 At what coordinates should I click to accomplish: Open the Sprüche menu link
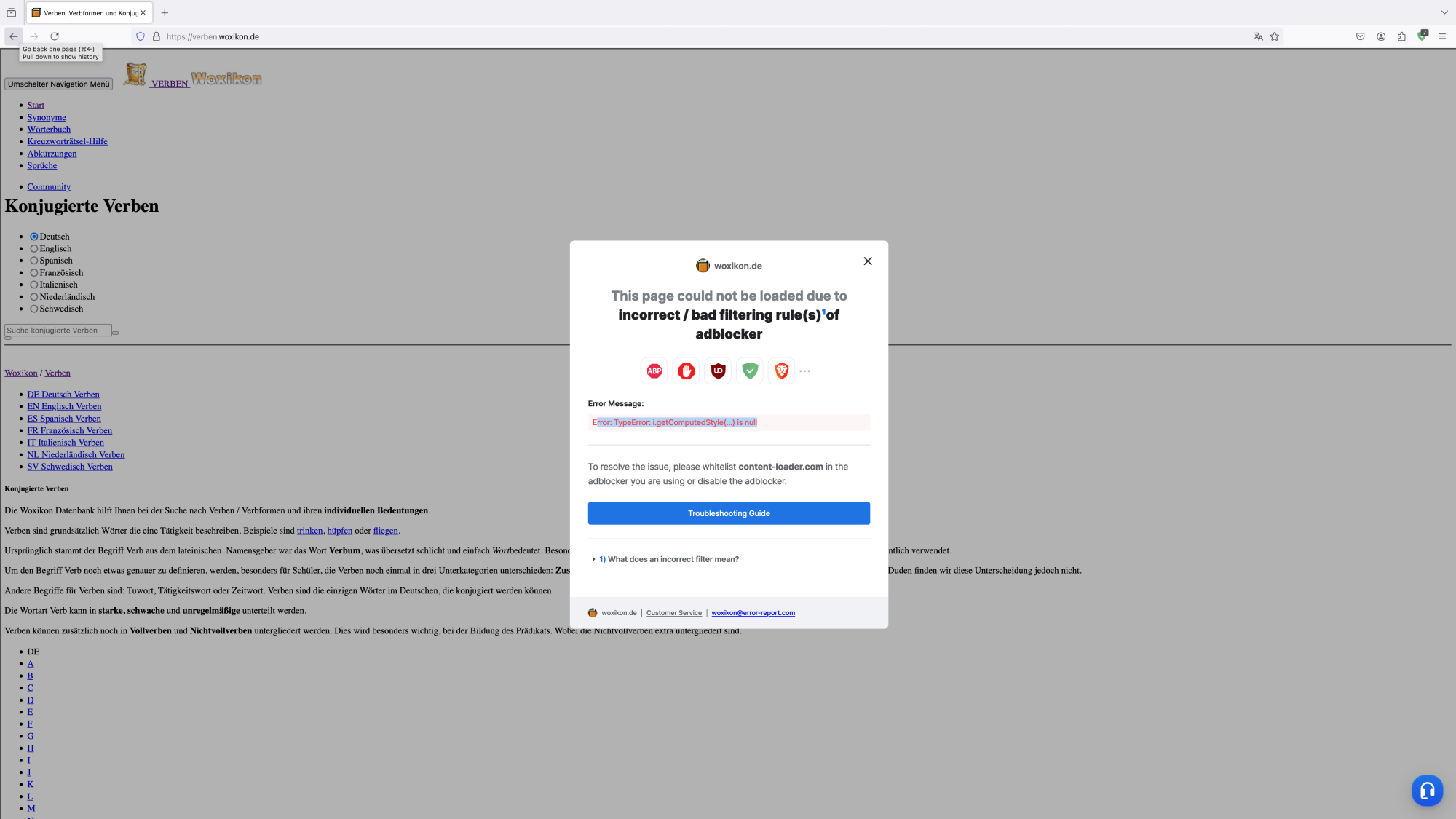(x=42, y=165)
